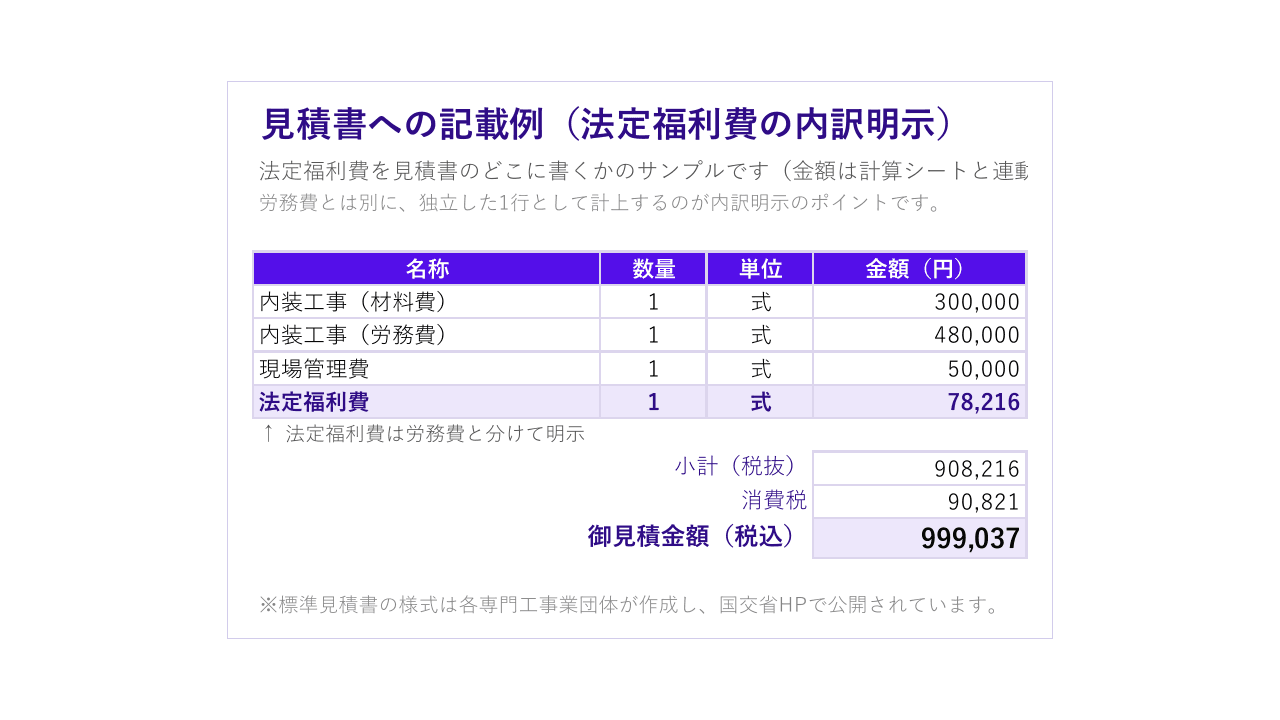Select the 名称 column header
Screen dimensions: 1280x720
(427, 269)
